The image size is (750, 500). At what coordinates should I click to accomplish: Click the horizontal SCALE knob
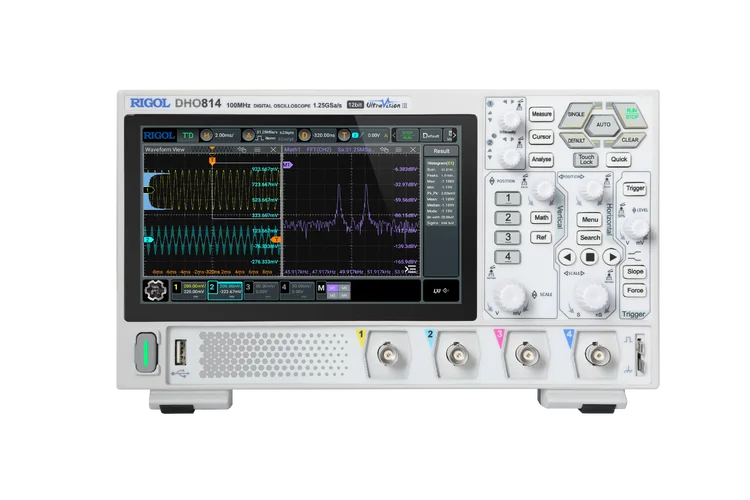tap(592, 296)
